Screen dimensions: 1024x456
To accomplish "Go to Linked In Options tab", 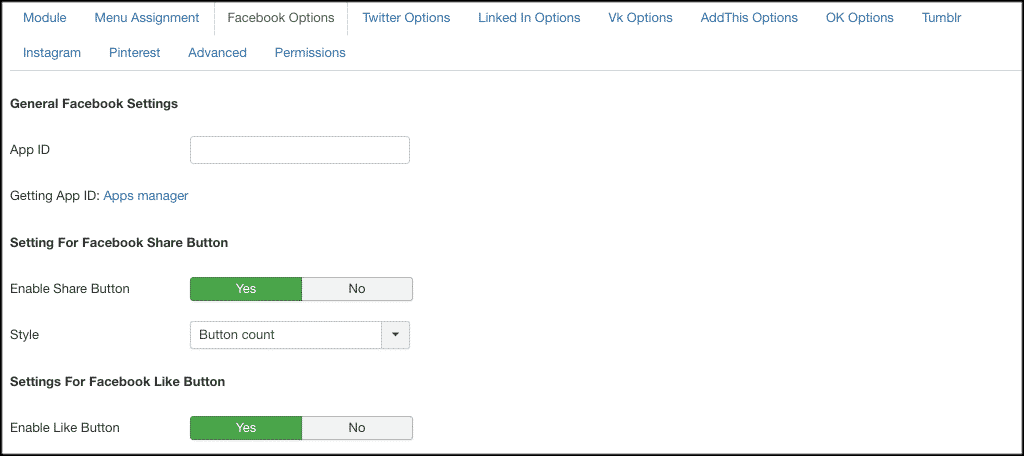I will click(529, 18).
